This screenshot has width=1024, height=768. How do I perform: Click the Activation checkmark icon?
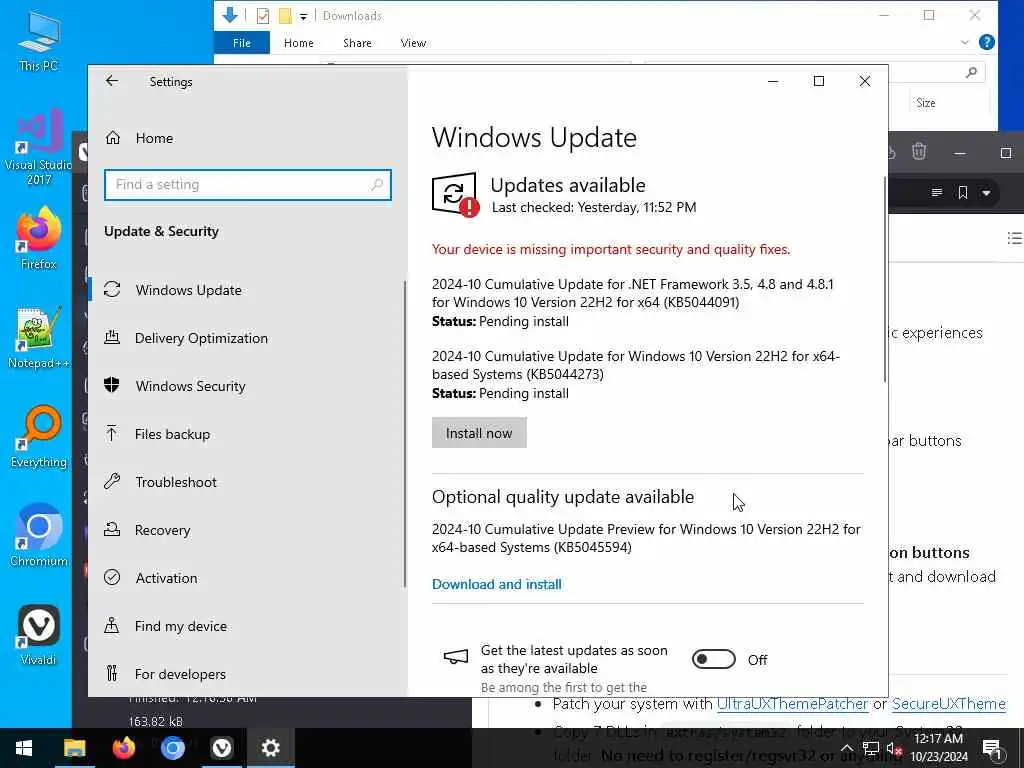(x=112, y=577)
